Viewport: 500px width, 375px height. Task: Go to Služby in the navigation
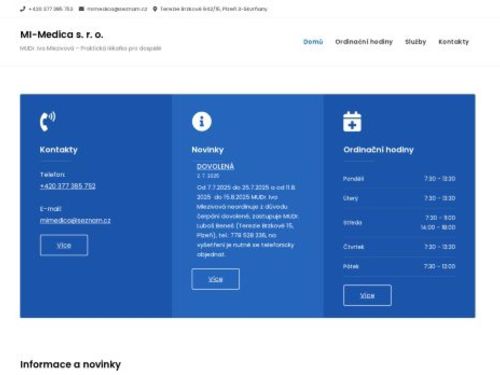415,42
